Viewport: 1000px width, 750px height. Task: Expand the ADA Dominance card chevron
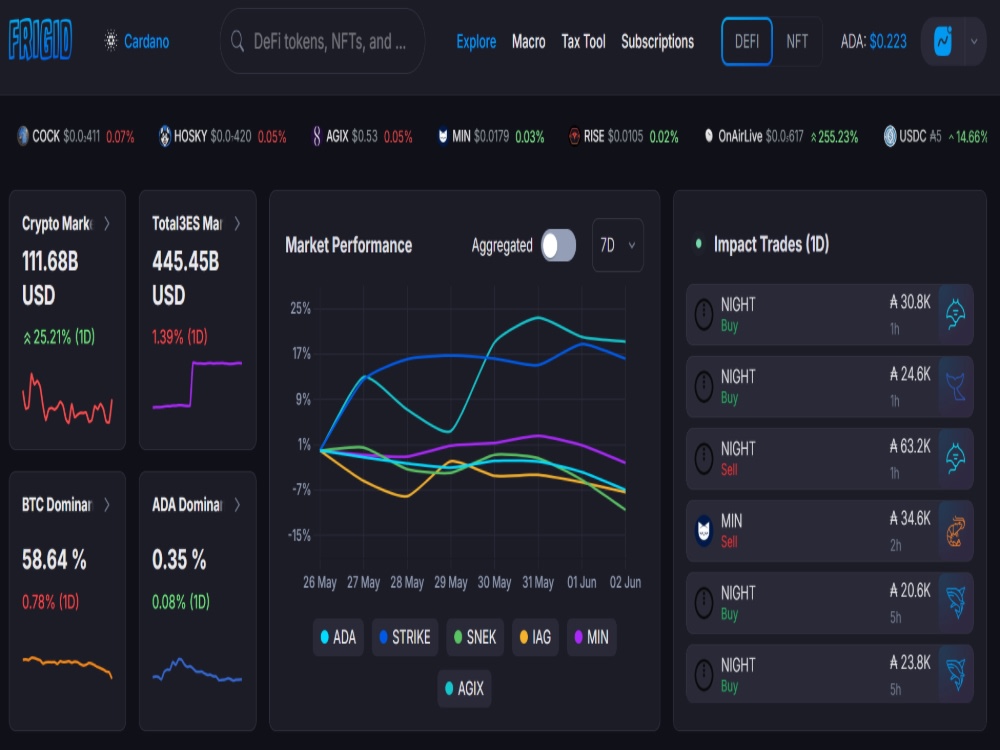(237, 504)
